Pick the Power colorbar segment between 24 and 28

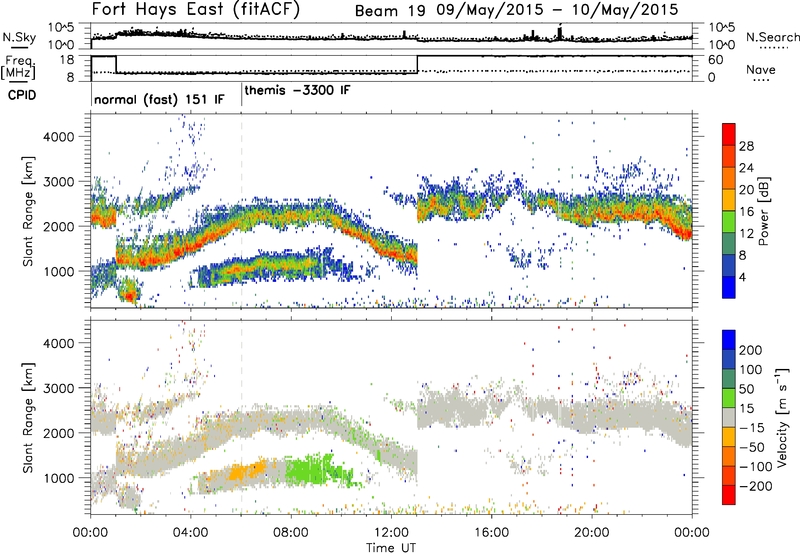(729, 156)
